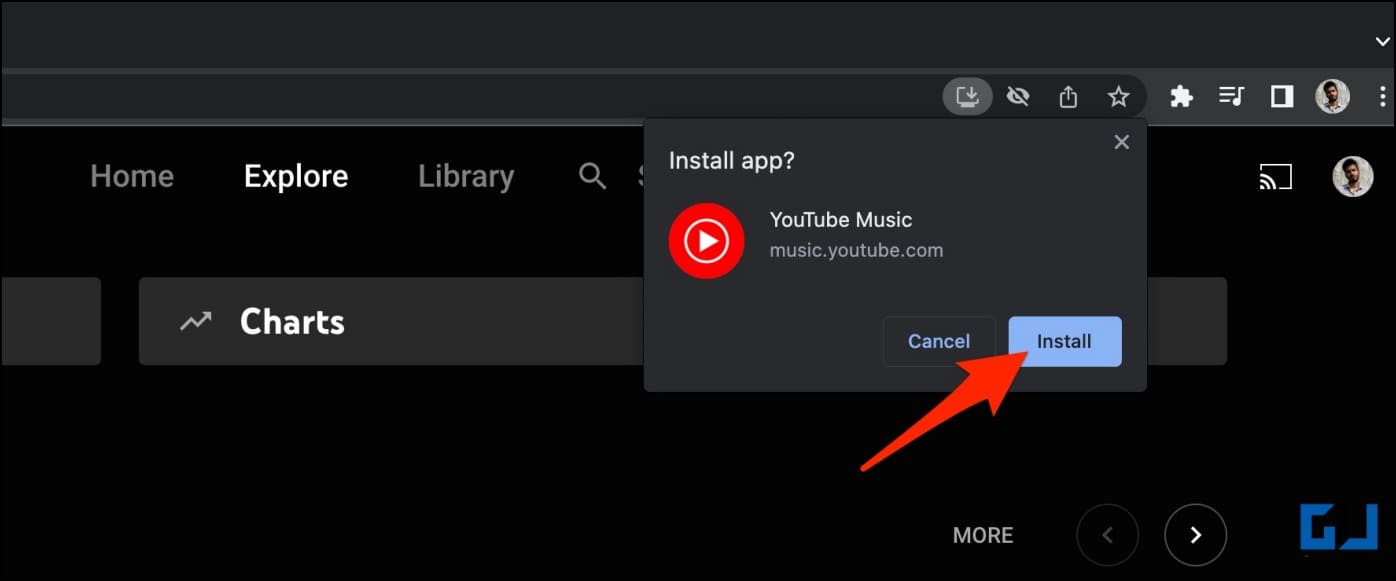
Task: Close the Install app dialog
Action: click(x=1122, y=142)
